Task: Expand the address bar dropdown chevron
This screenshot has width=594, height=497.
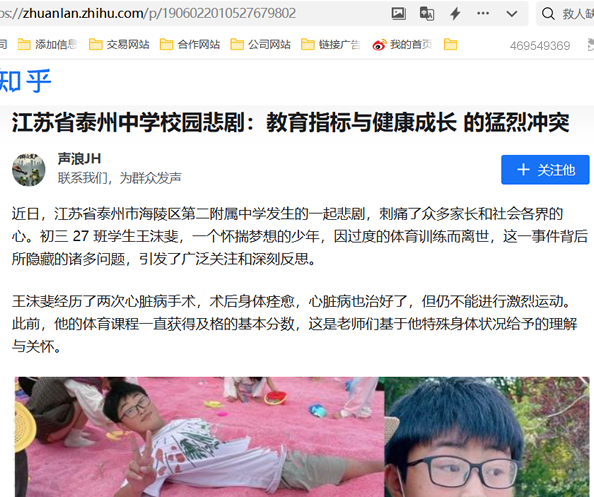Action: point(512,14)
